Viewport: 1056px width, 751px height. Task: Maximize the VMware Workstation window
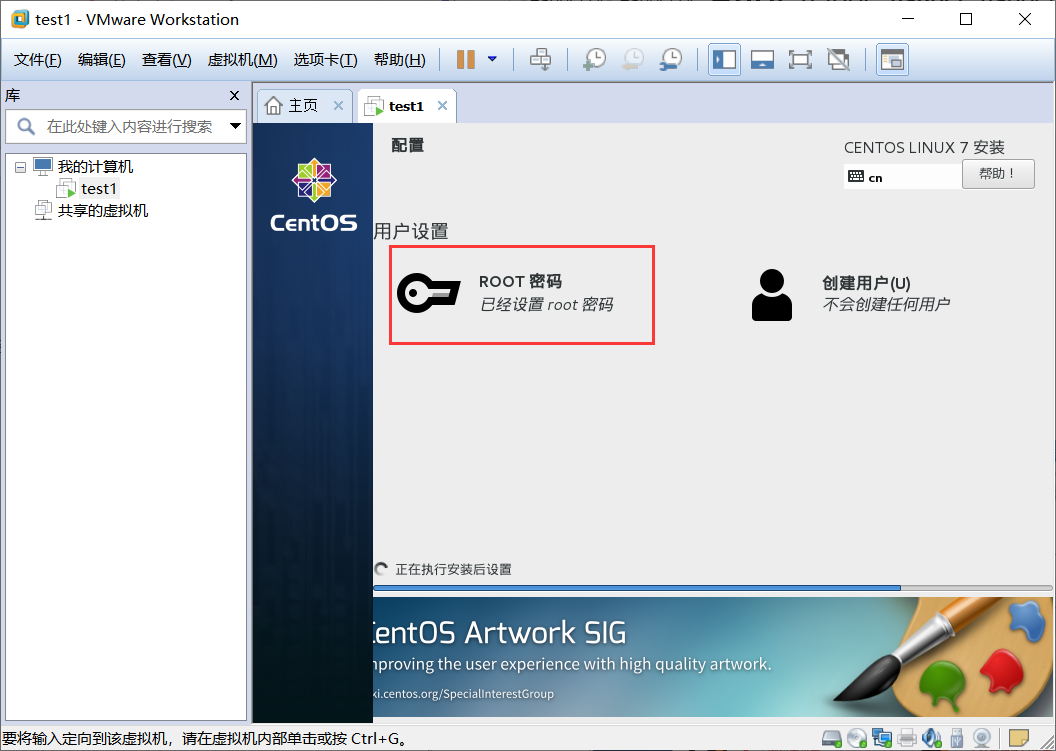966,19
